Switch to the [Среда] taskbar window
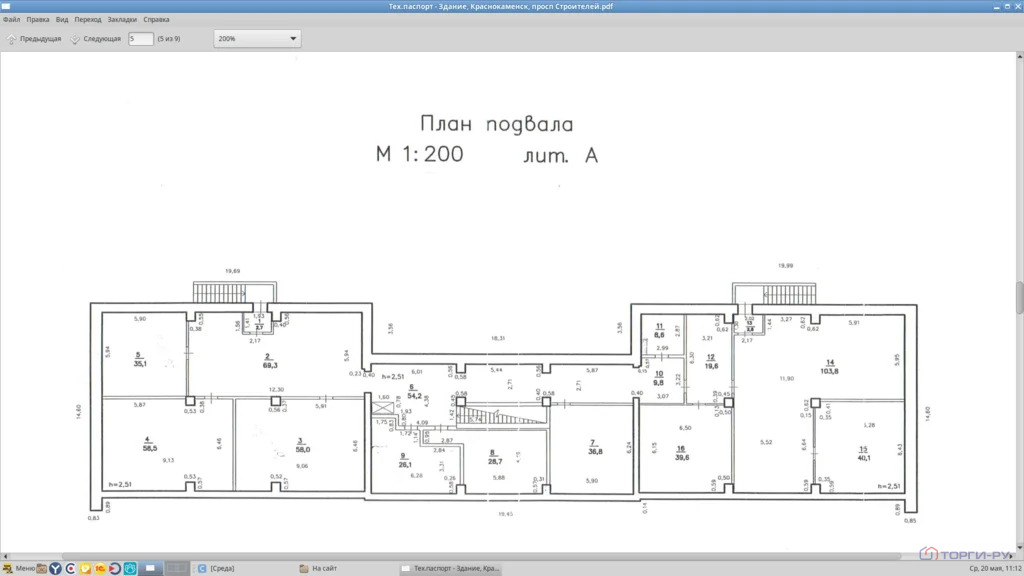 tap(217, 569)
